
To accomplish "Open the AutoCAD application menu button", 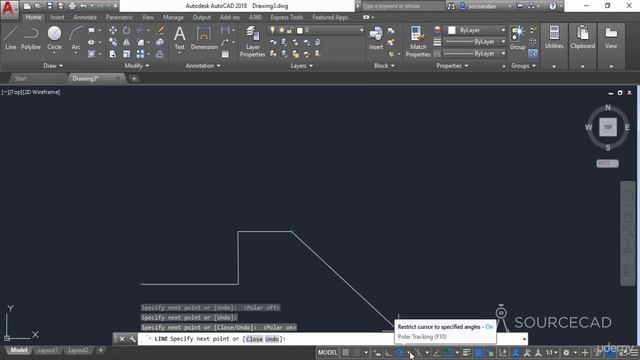I will tap(9, 9).
